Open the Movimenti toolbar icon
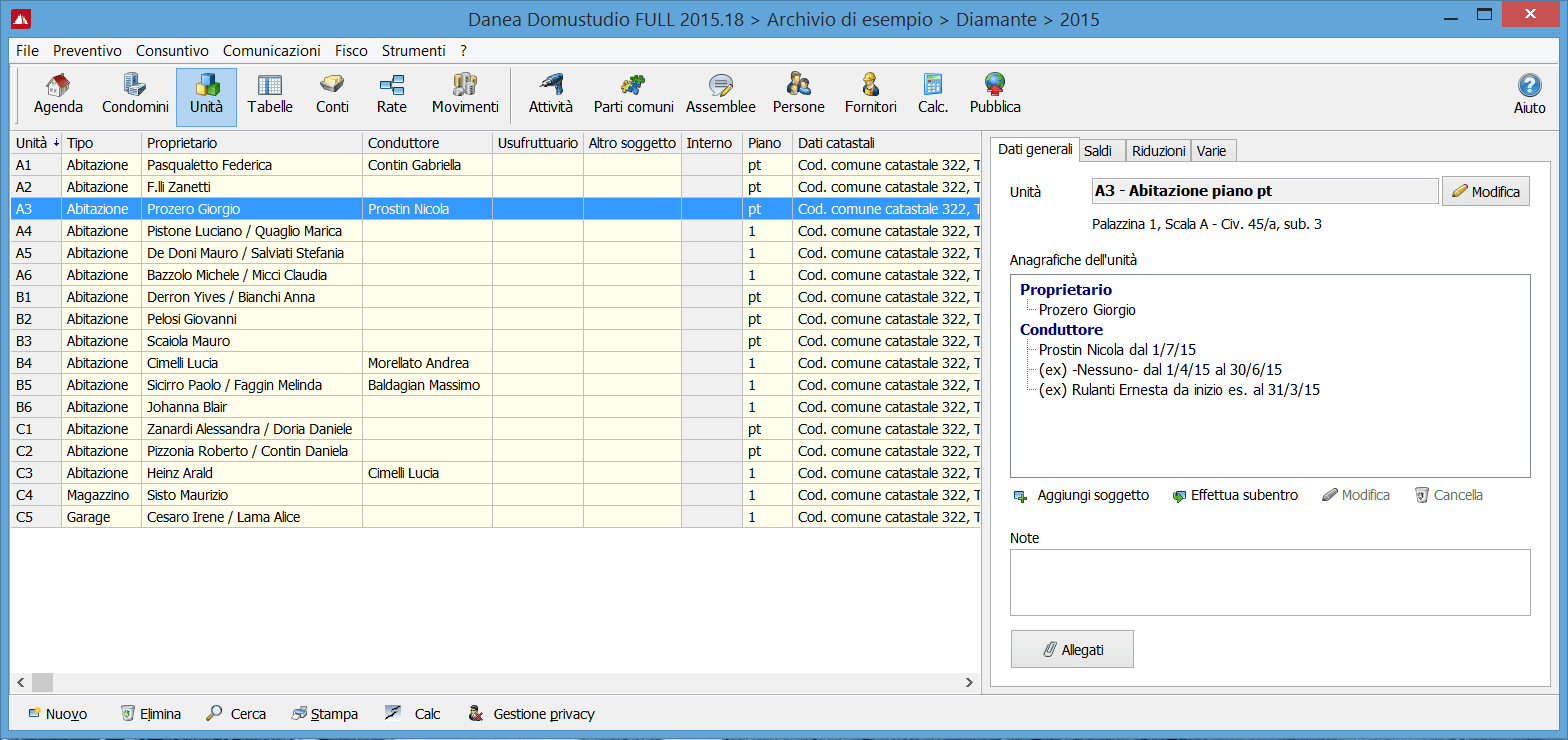The width and height of the screenshot is (1568, 740). point(465,96)
